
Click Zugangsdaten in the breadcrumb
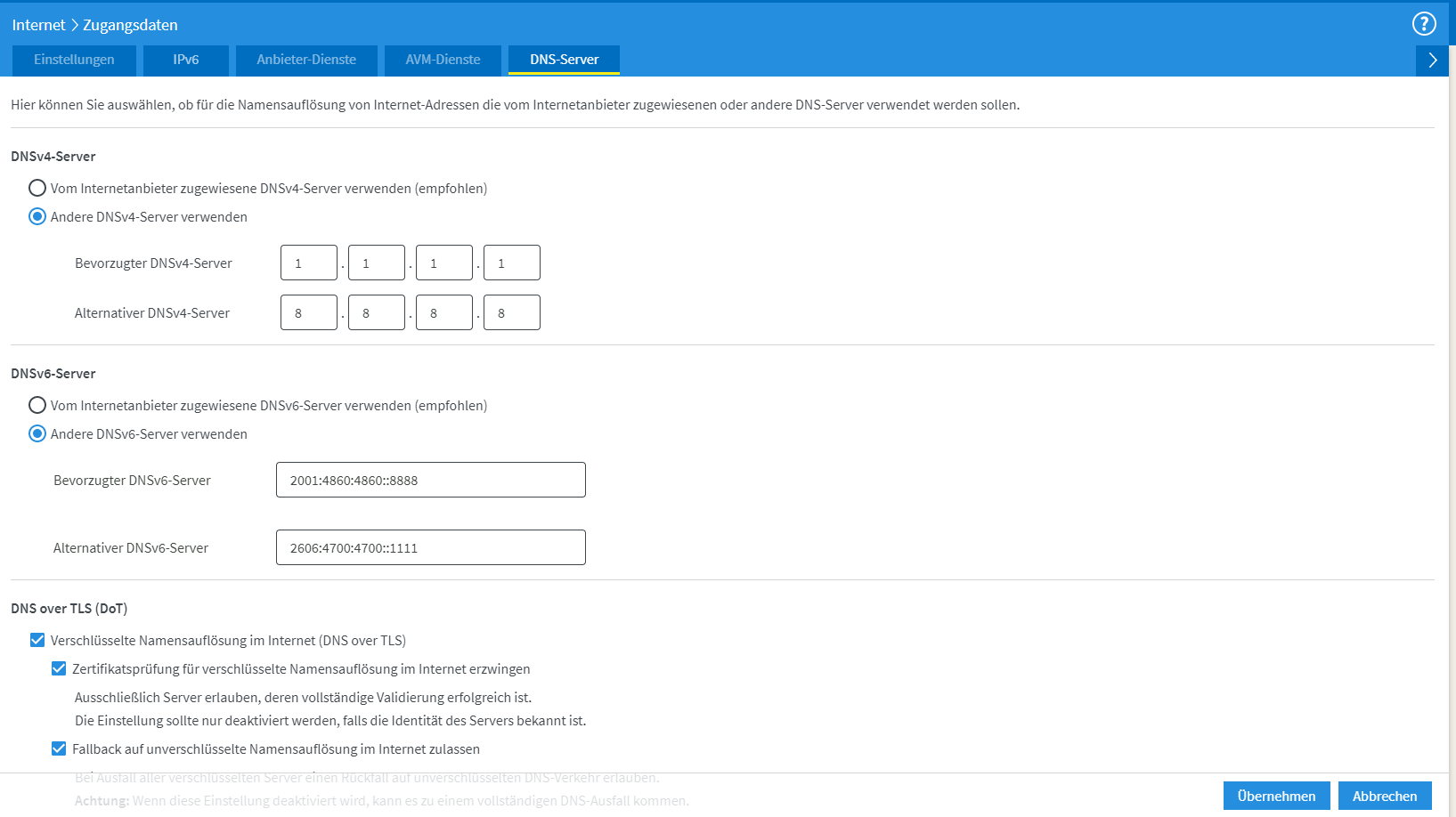pos(130,25)
